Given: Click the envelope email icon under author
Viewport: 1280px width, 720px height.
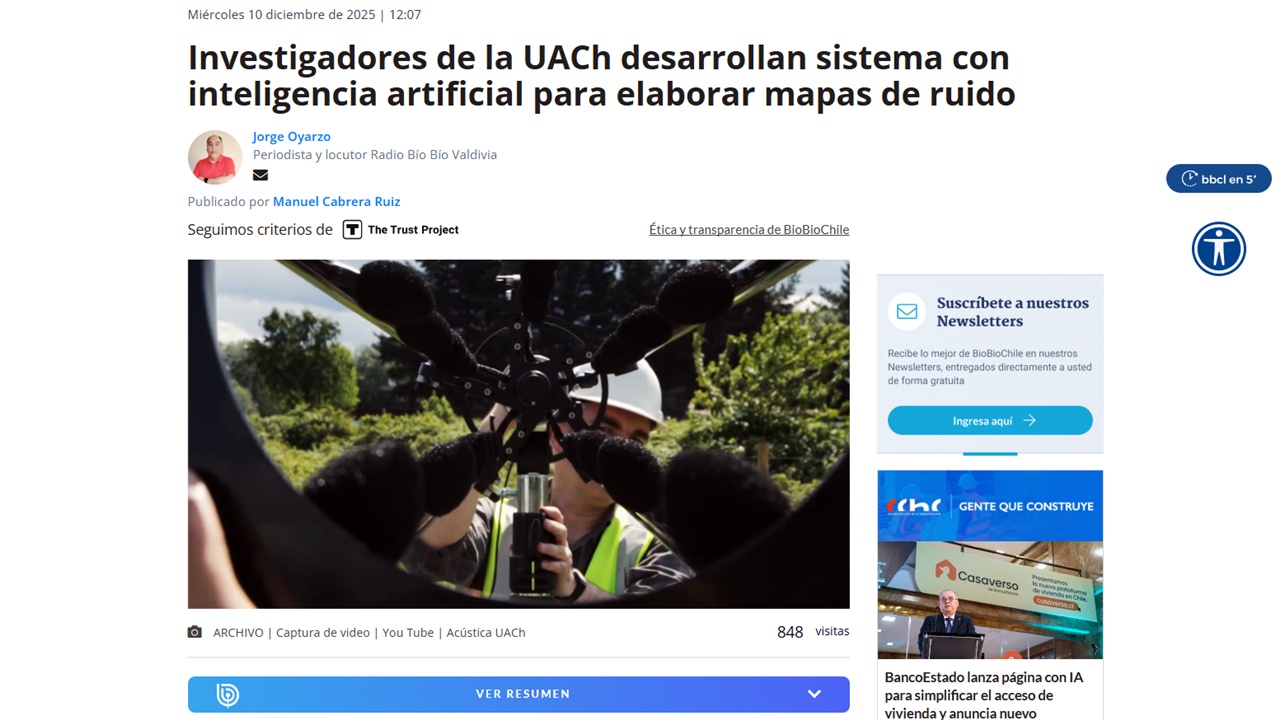Looking at the screenshot, I should 260,175.
